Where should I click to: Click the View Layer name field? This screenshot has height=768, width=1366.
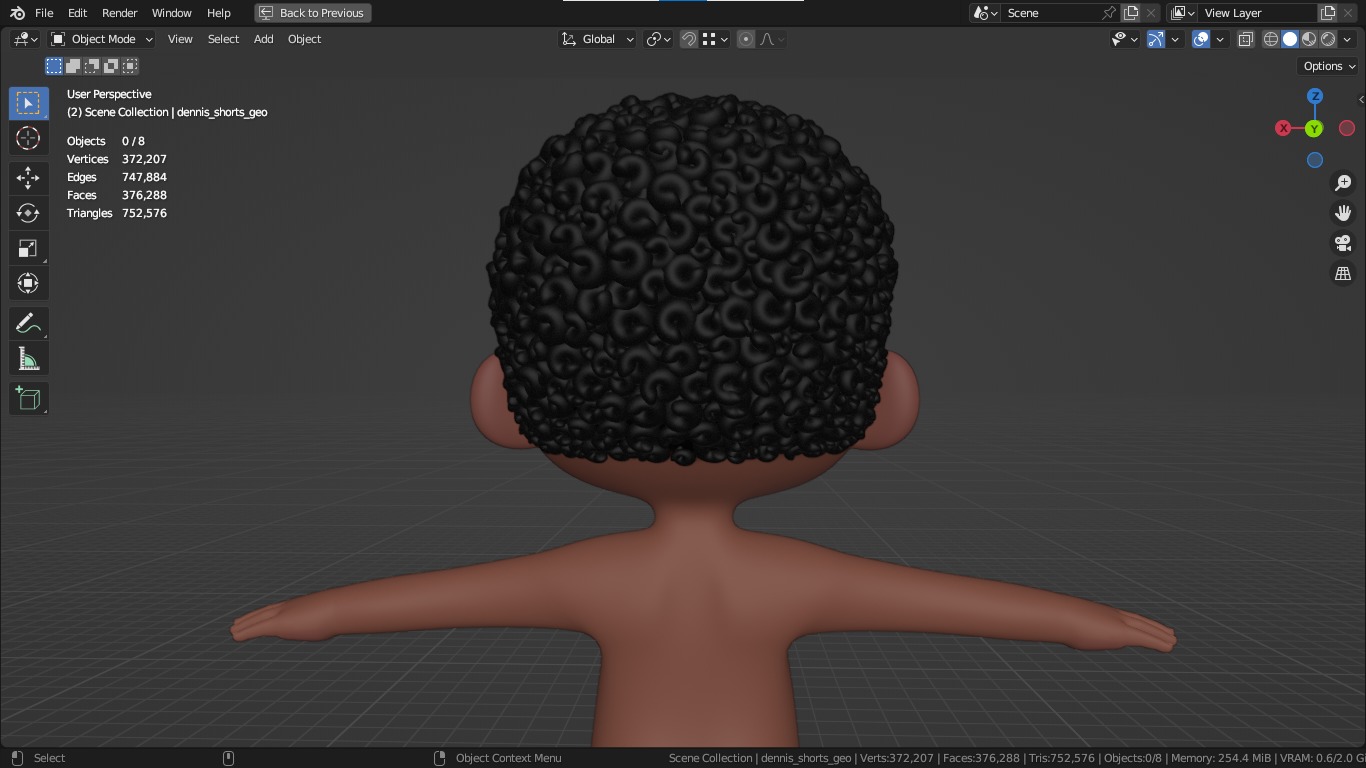coord(1258,13)
